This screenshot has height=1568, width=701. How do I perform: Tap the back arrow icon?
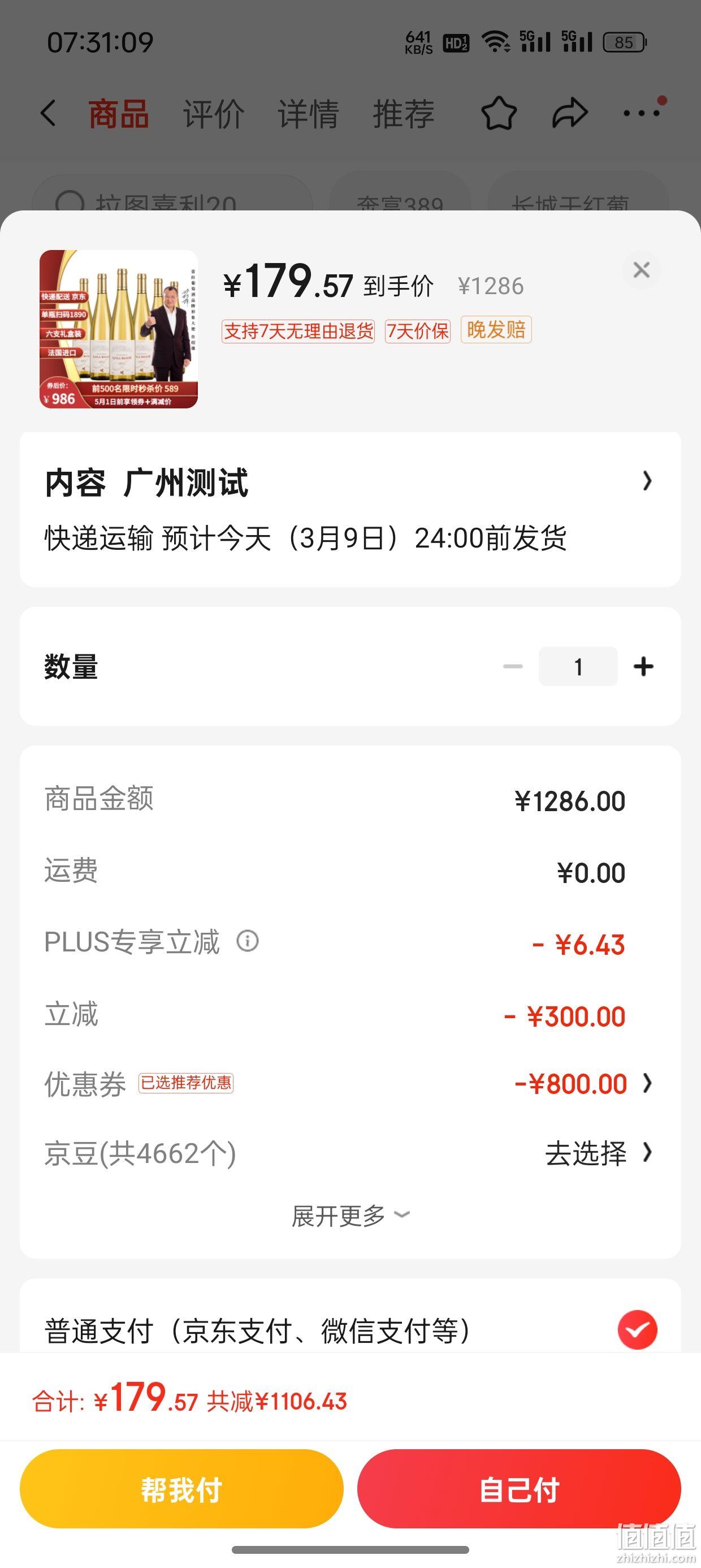(49, 113)
